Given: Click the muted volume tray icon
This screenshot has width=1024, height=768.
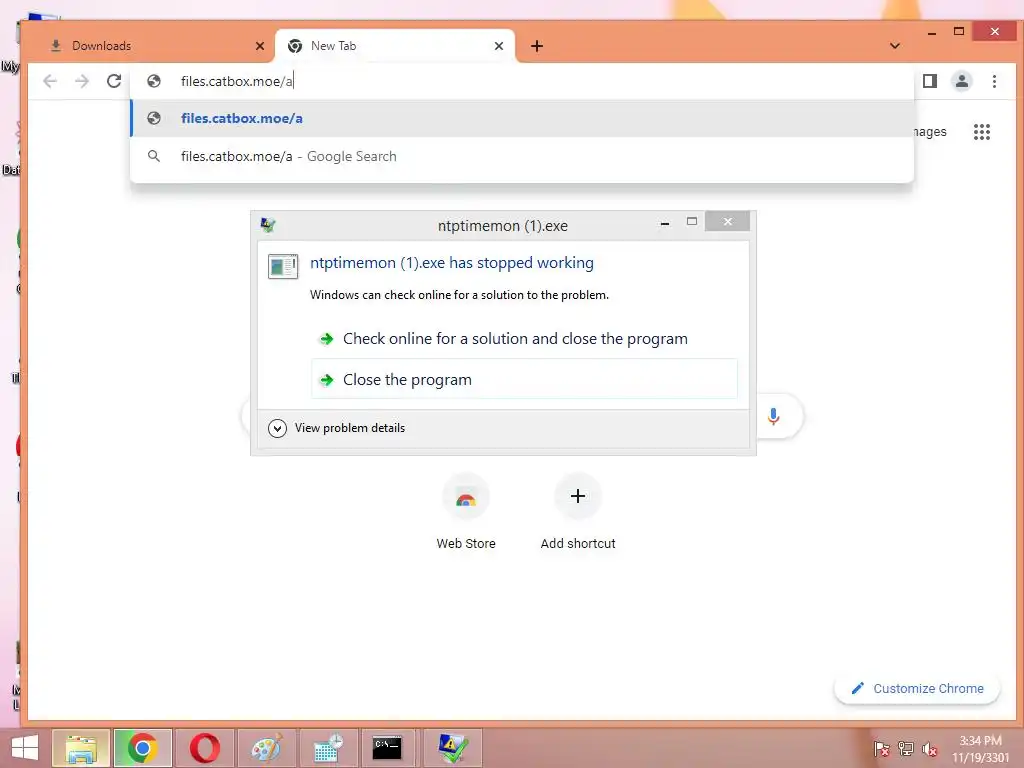Looking at the screenshot, I should pyautogui.click(x=930, y=748).
